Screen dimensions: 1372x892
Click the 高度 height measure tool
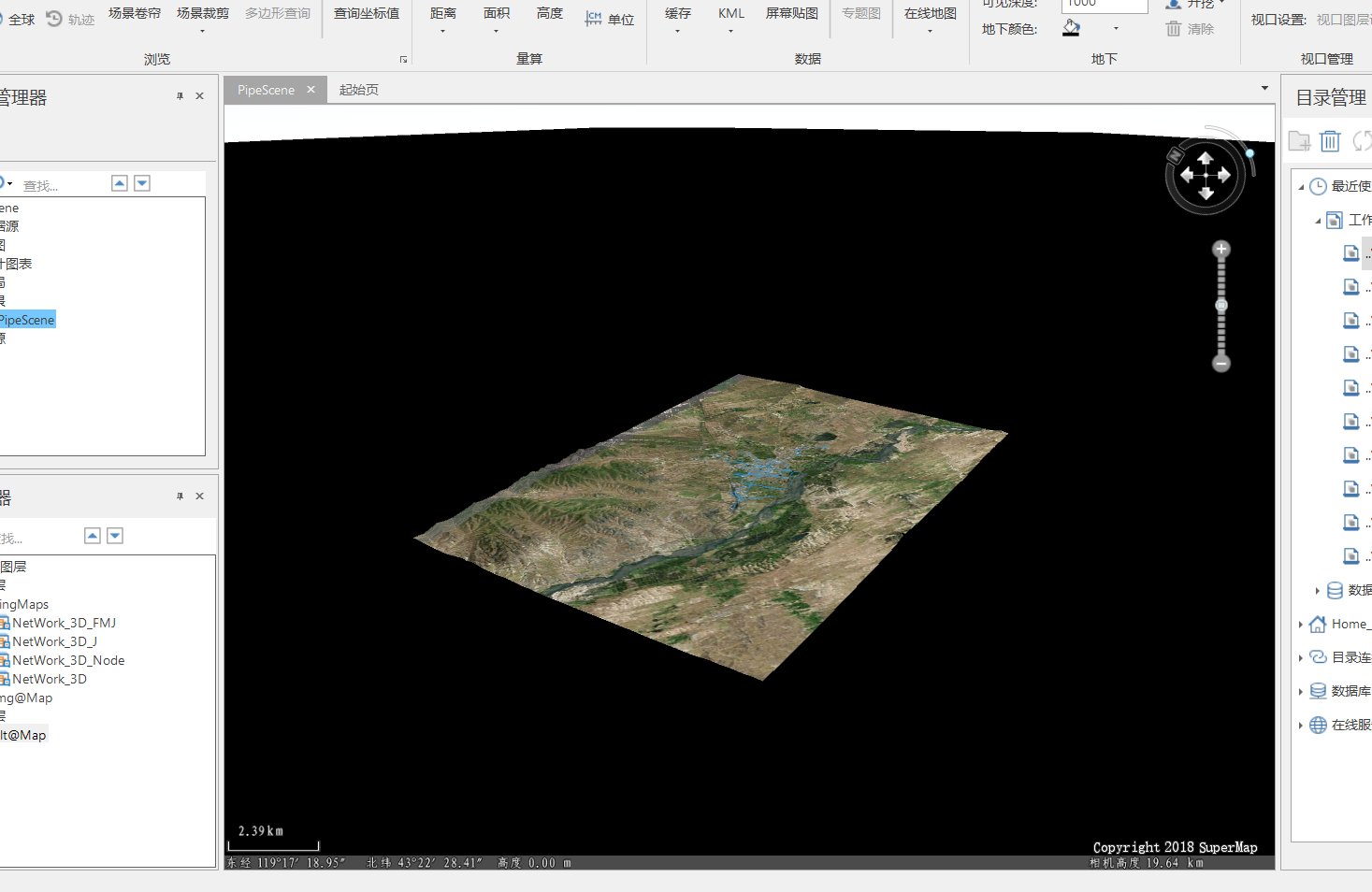click(x=550, y=13)
